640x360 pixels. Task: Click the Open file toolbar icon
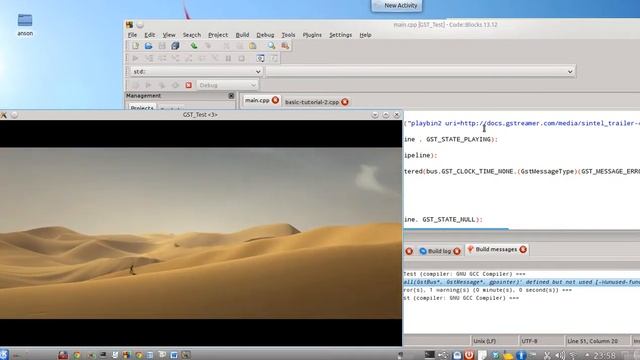point(148,46)
